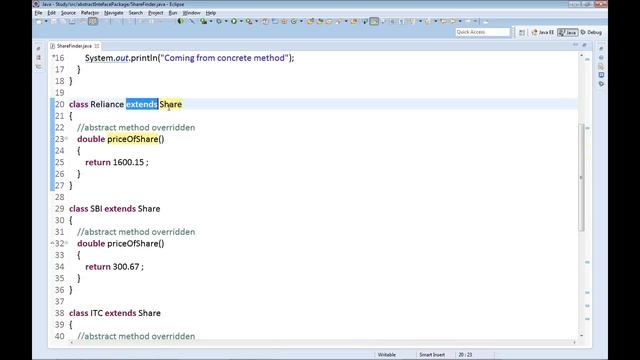The height and width of the screenshot is (360, 640).
Task: Click the Search flashlight toolbar icon
Action: [x=338, y=21]
